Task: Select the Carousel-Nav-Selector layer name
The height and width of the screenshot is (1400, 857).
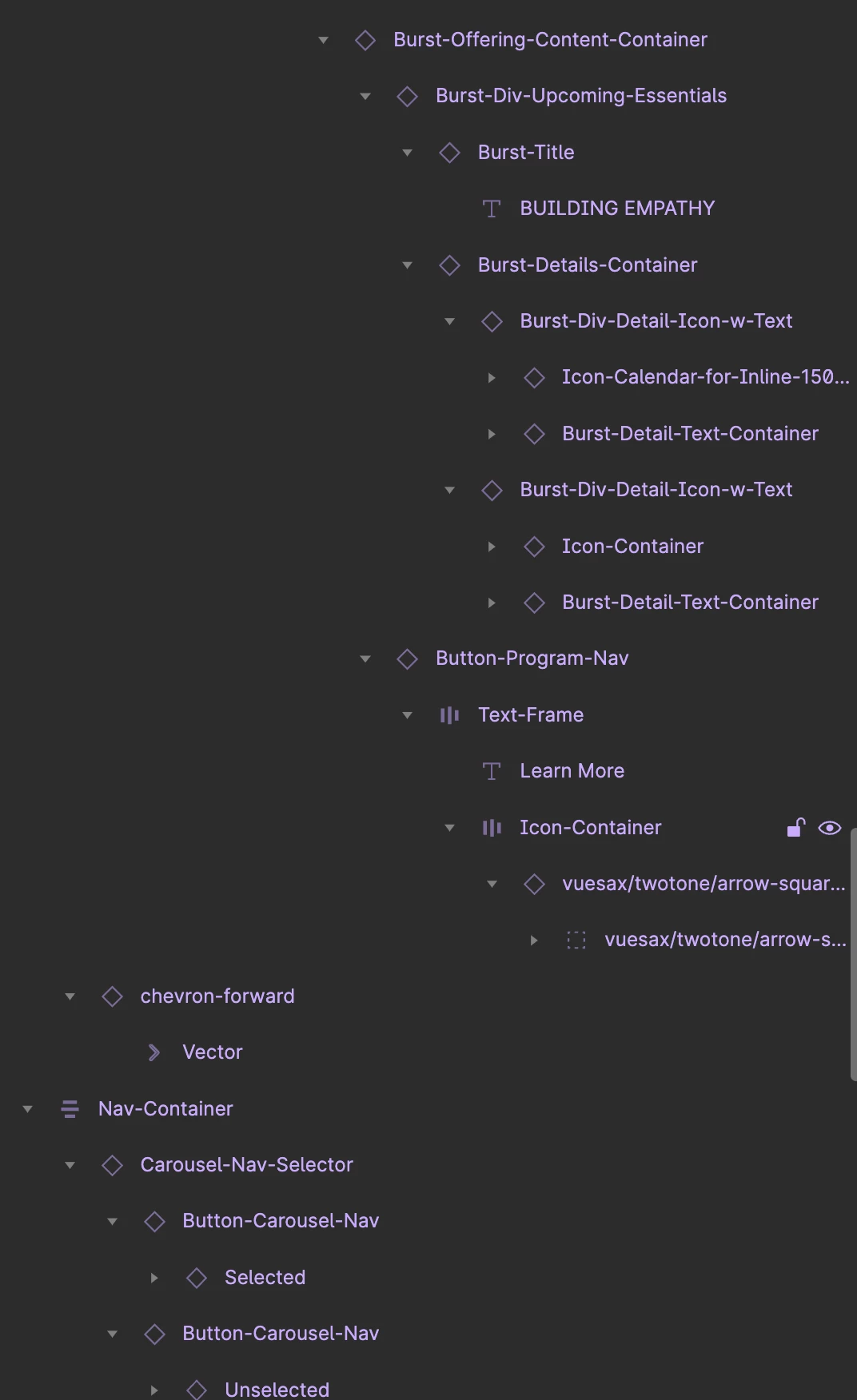Action: click(247, 1165)
